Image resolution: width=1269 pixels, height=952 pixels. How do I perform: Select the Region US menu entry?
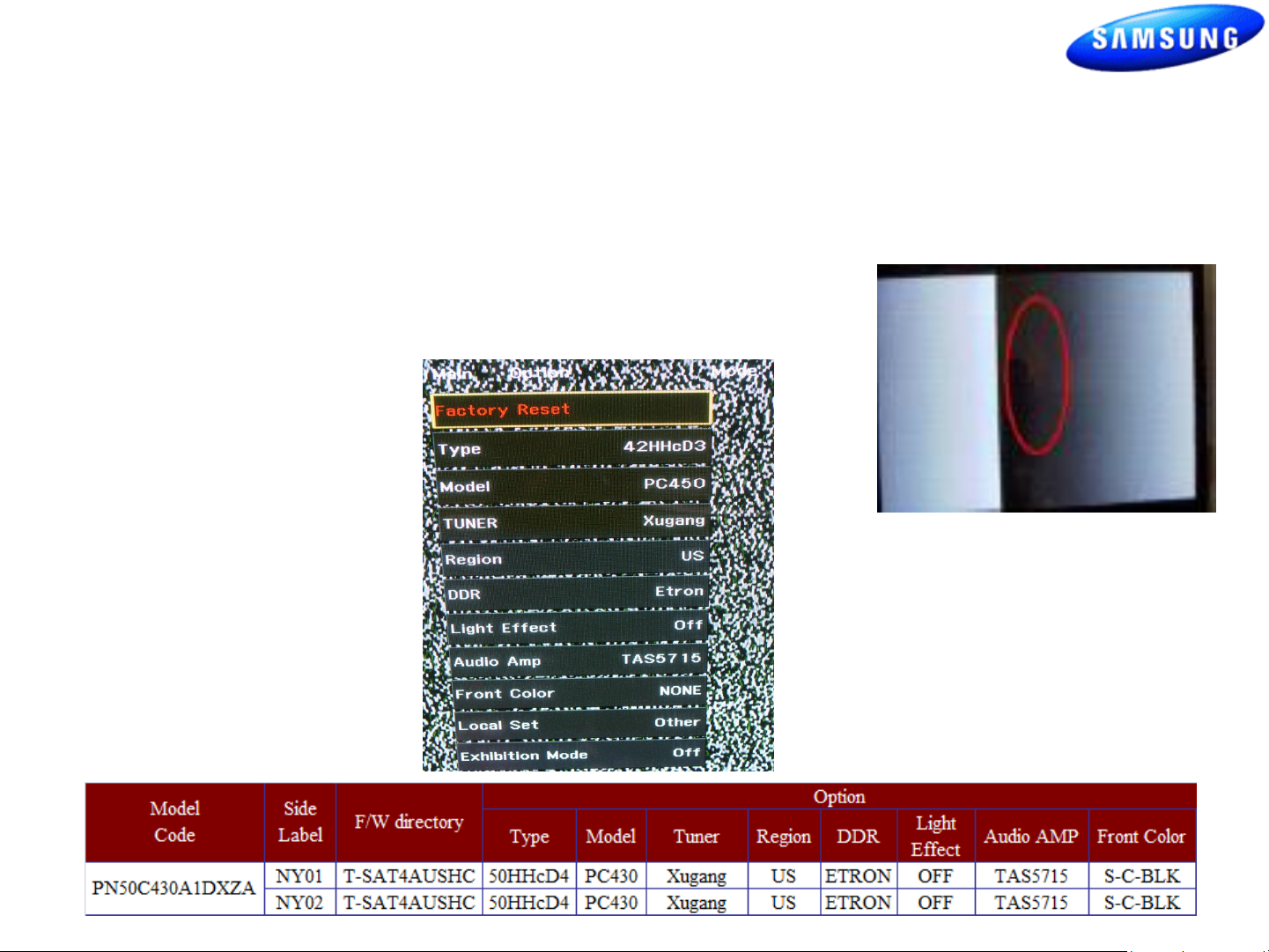(x=575, y=557)
